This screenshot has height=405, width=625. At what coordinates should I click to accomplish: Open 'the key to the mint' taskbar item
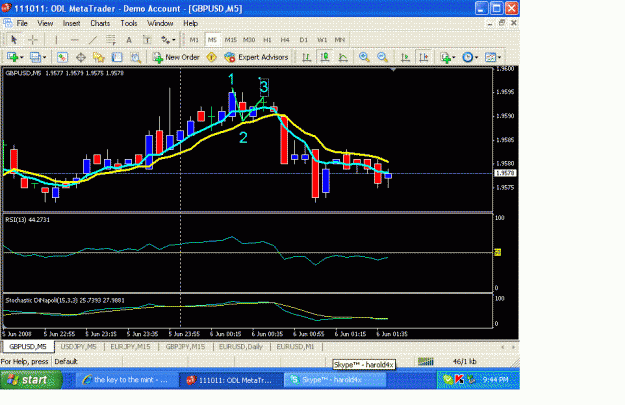[125, 380]
